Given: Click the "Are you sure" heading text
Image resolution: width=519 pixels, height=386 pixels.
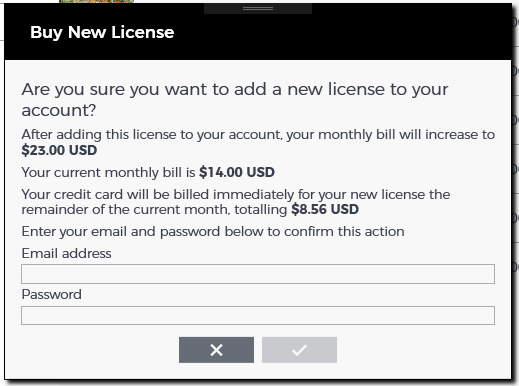Looking at the screenshot, I should pos(235,99).
